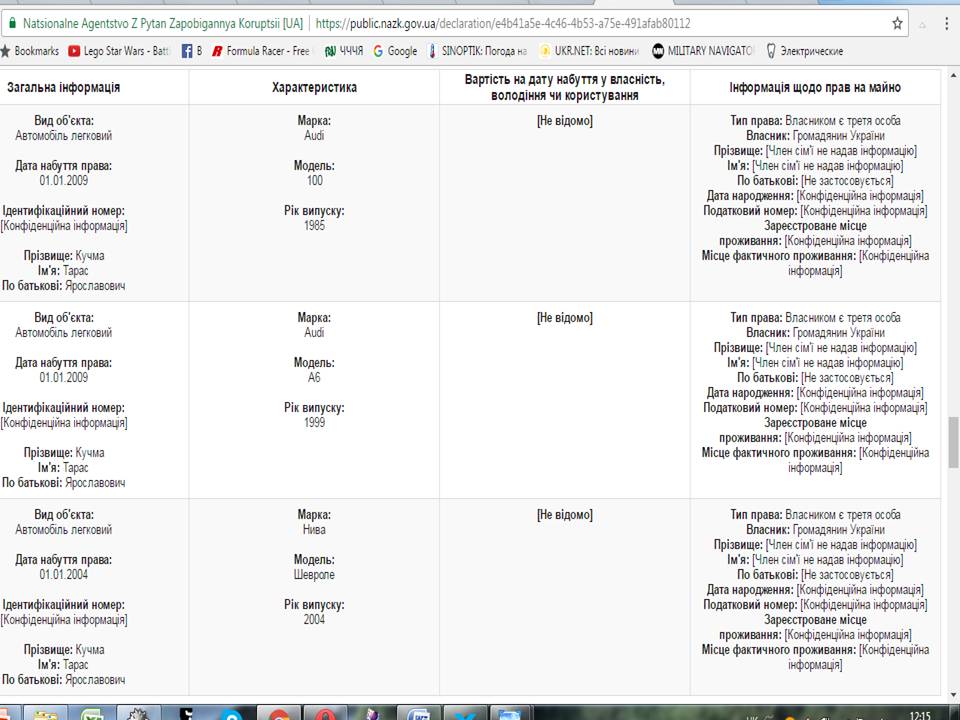Viewport: 960px width, 720px height.
Task: Switch to Word in the taskbar
Action: click(x=422, y=714)
